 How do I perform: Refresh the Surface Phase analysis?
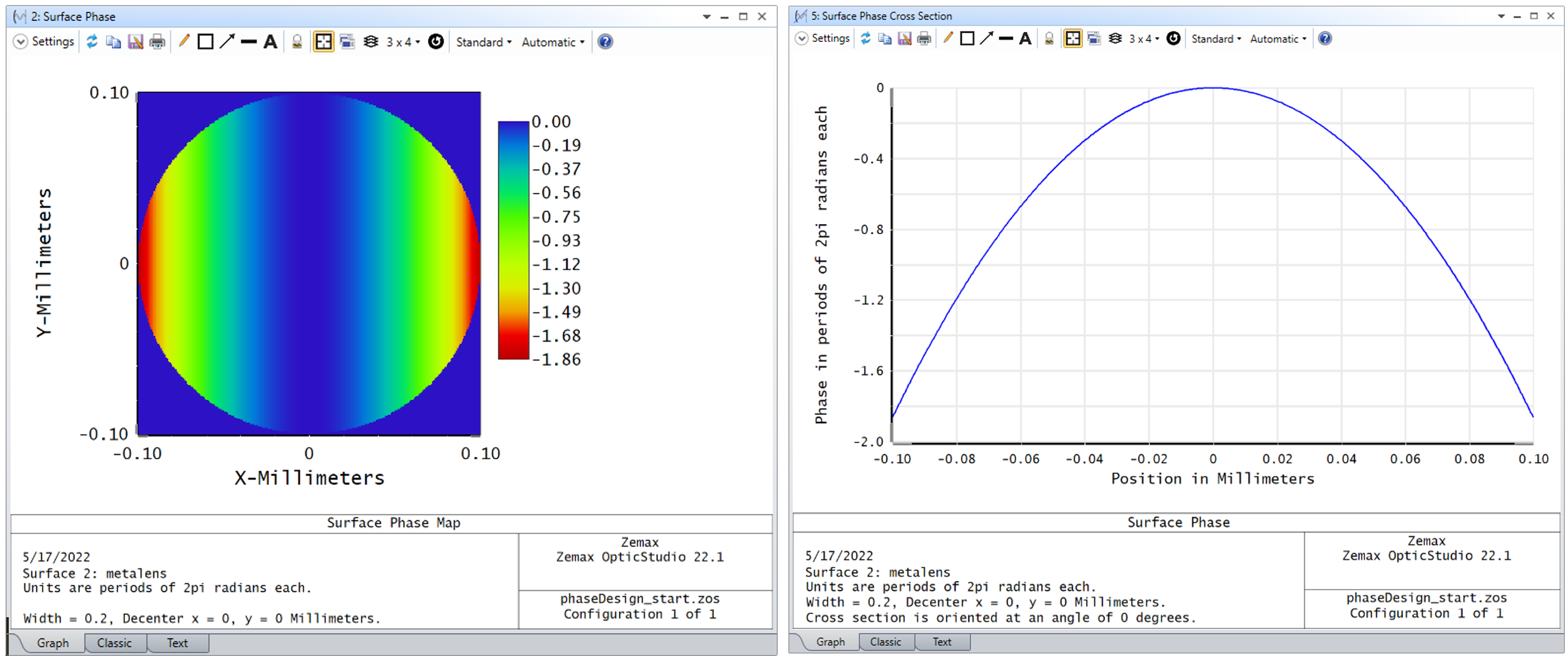point(93,42)
